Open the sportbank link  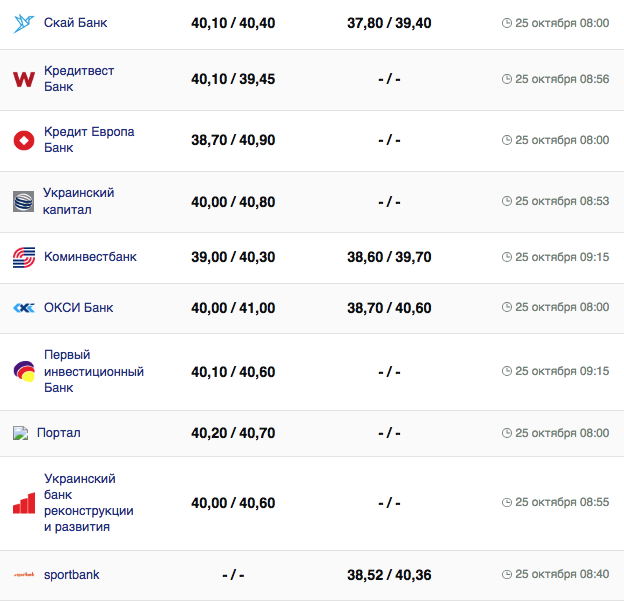72,574
